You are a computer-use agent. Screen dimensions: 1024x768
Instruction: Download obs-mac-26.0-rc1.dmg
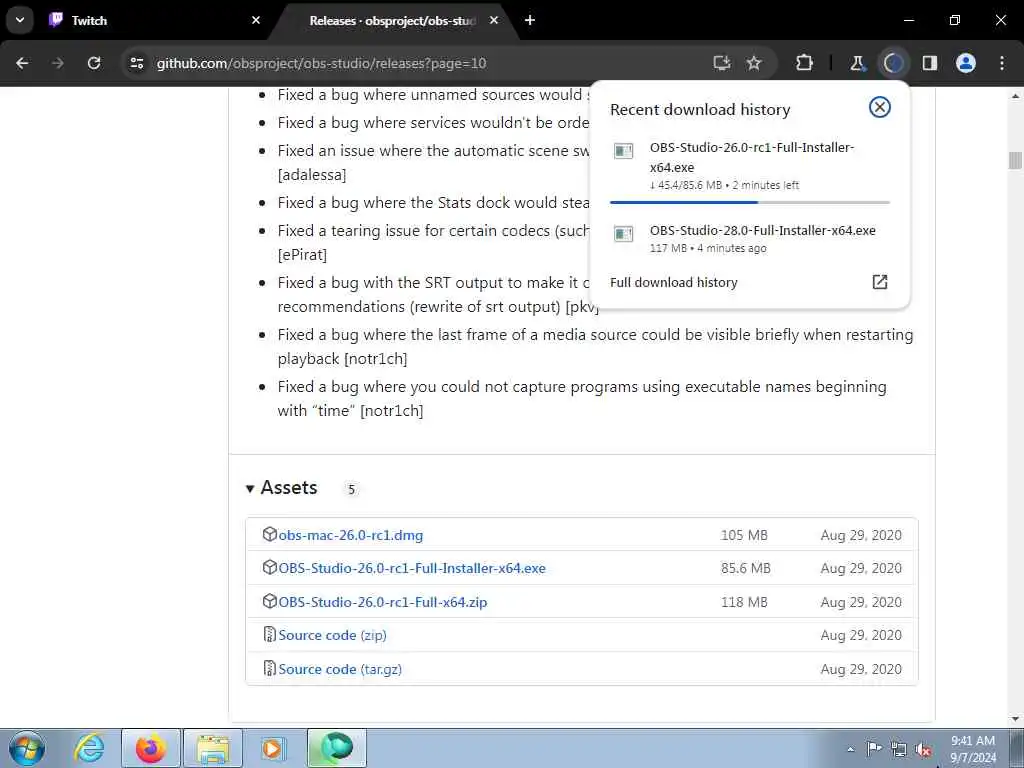pyautogui.click(x=351, y=535)
